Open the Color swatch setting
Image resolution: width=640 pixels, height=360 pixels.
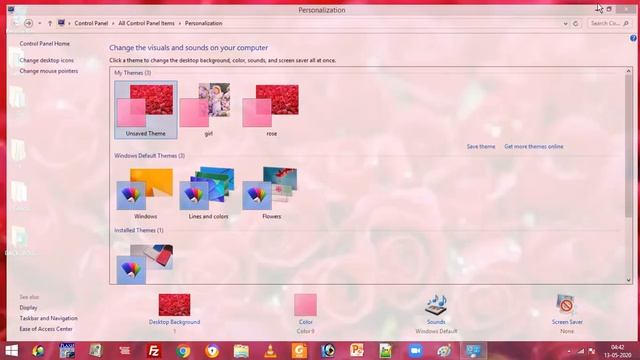(x=305, y=305)
